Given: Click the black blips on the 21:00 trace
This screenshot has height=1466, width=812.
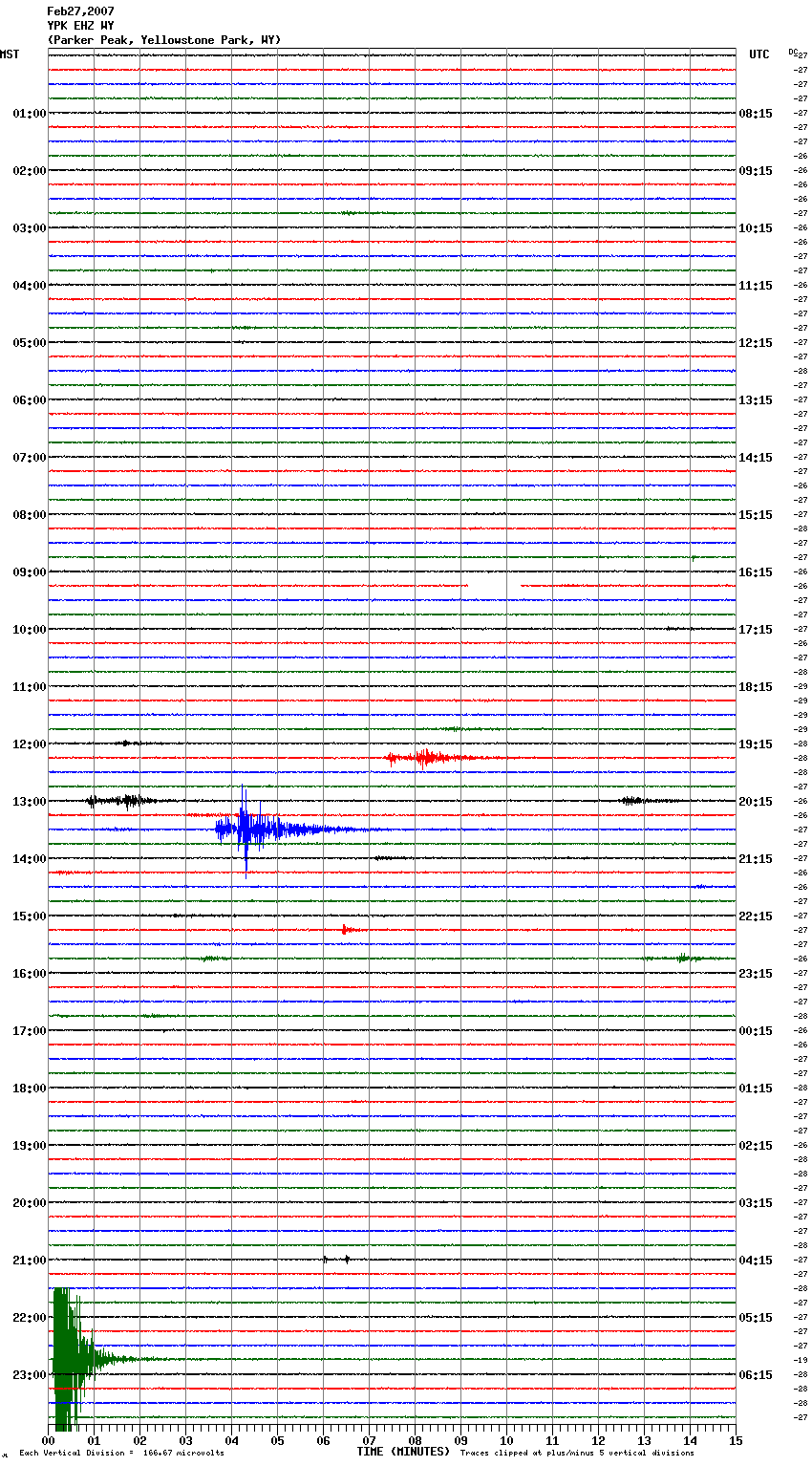Looking at the screenshot, I should (335, 1260).
